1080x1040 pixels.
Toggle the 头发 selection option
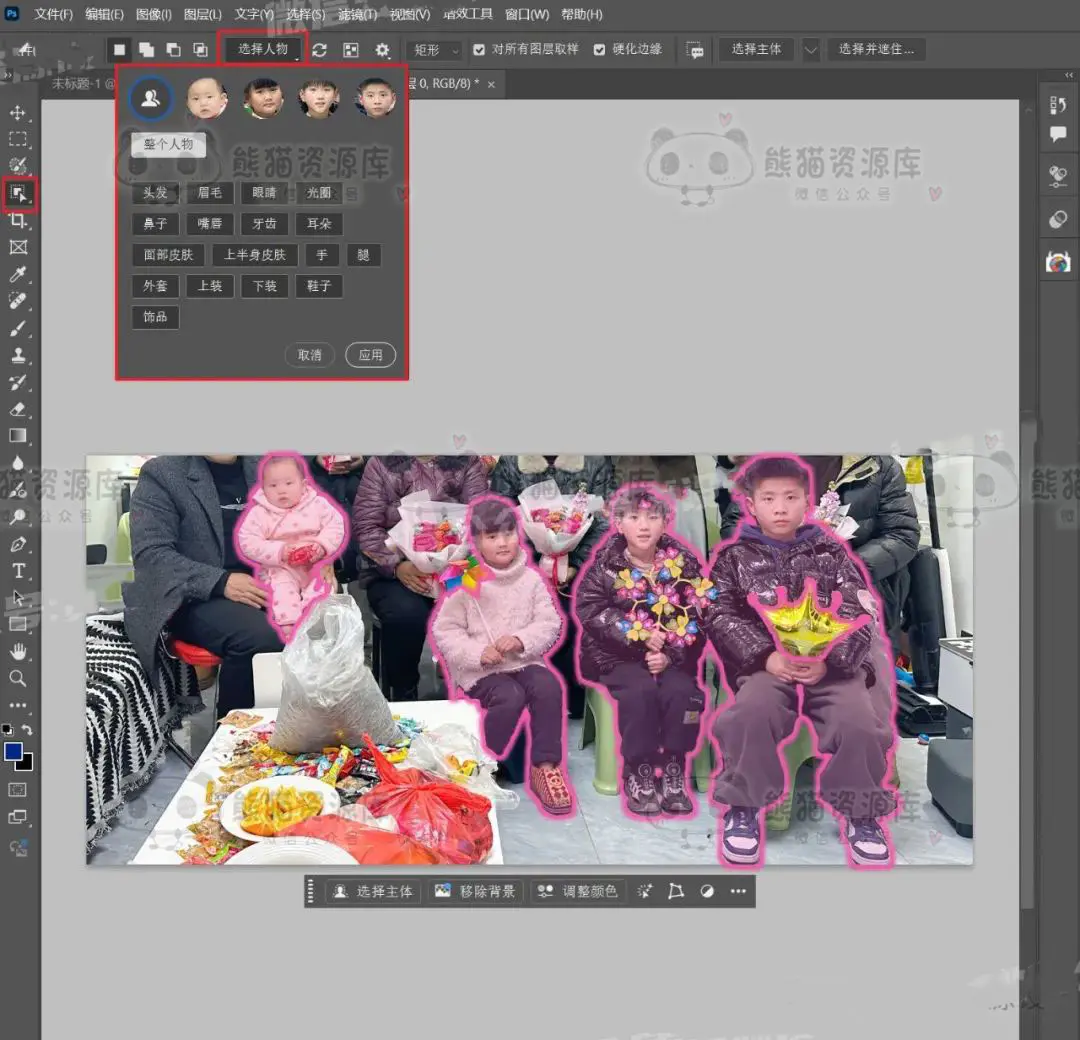pyautogui.click(x=155, y=193)
